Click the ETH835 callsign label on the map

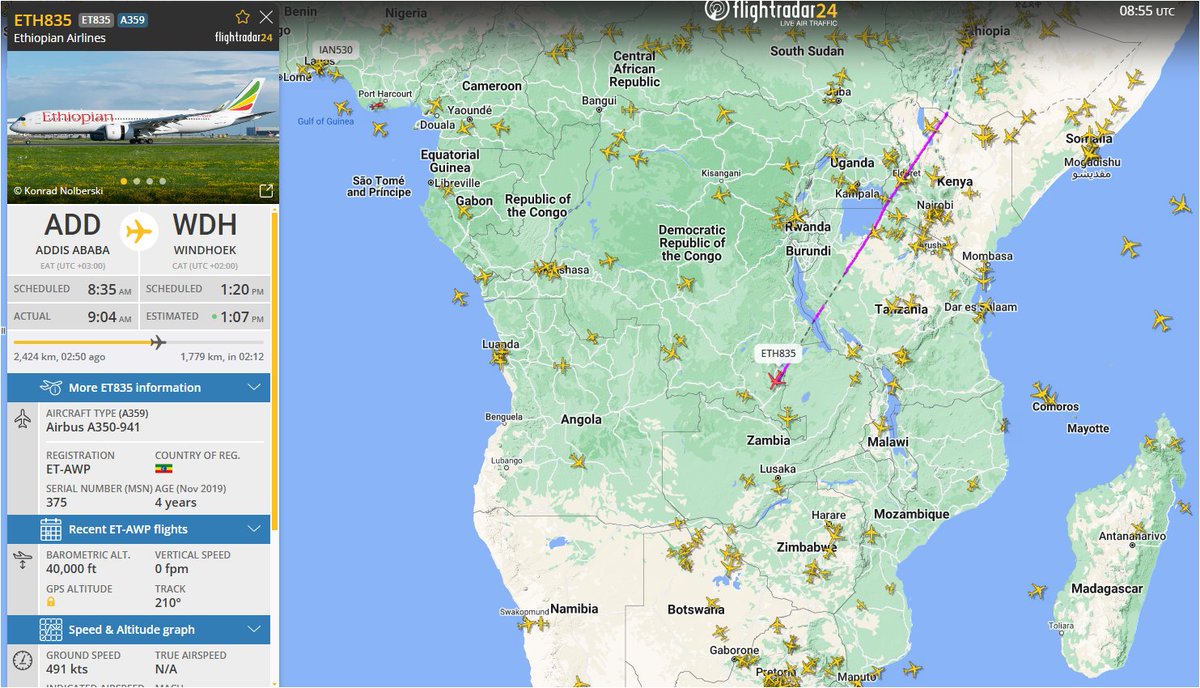(x=778, y=354)
